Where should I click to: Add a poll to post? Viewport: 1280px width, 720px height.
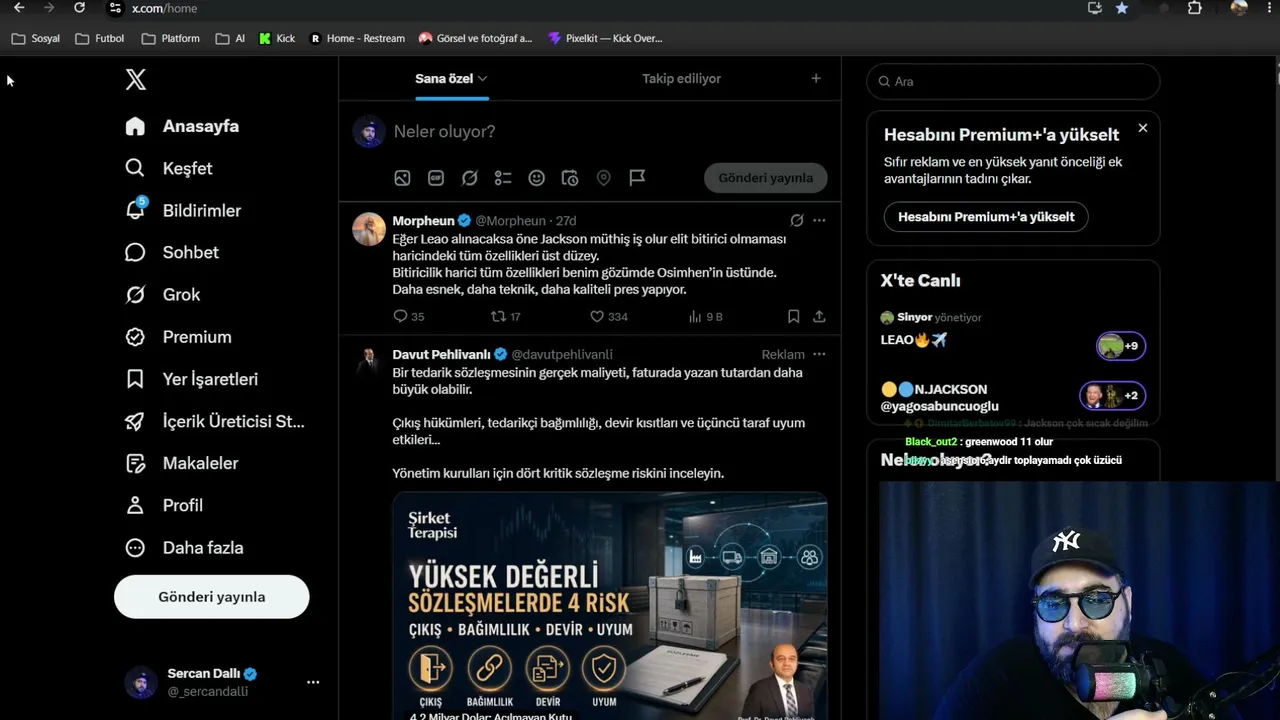pos(503,178)
